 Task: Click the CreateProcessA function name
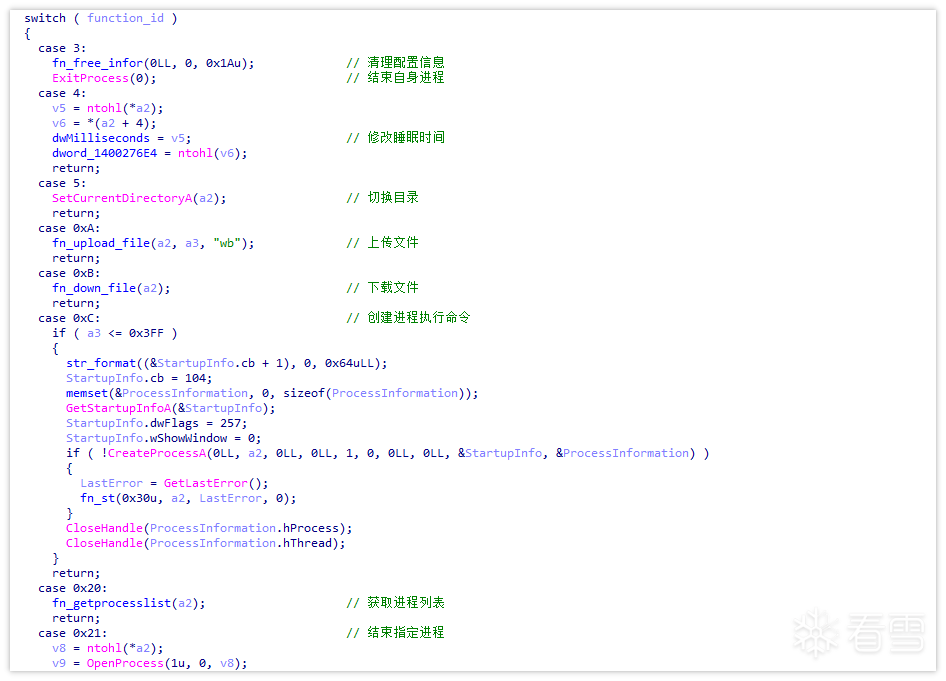[157, 453]
